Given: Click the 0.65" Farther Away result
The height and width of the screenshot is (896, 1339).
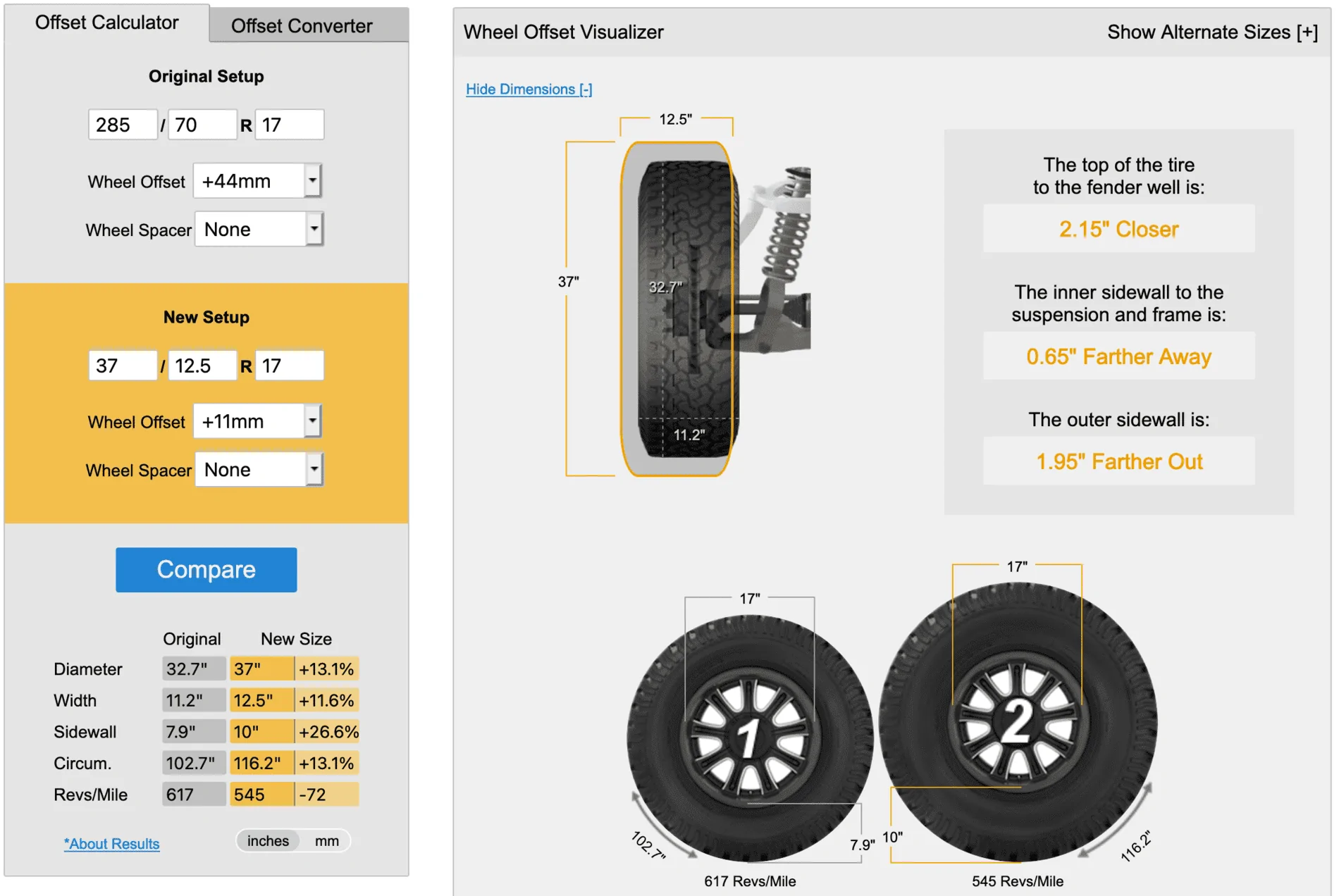Looking at the screenshot, I should point(1118,356).
